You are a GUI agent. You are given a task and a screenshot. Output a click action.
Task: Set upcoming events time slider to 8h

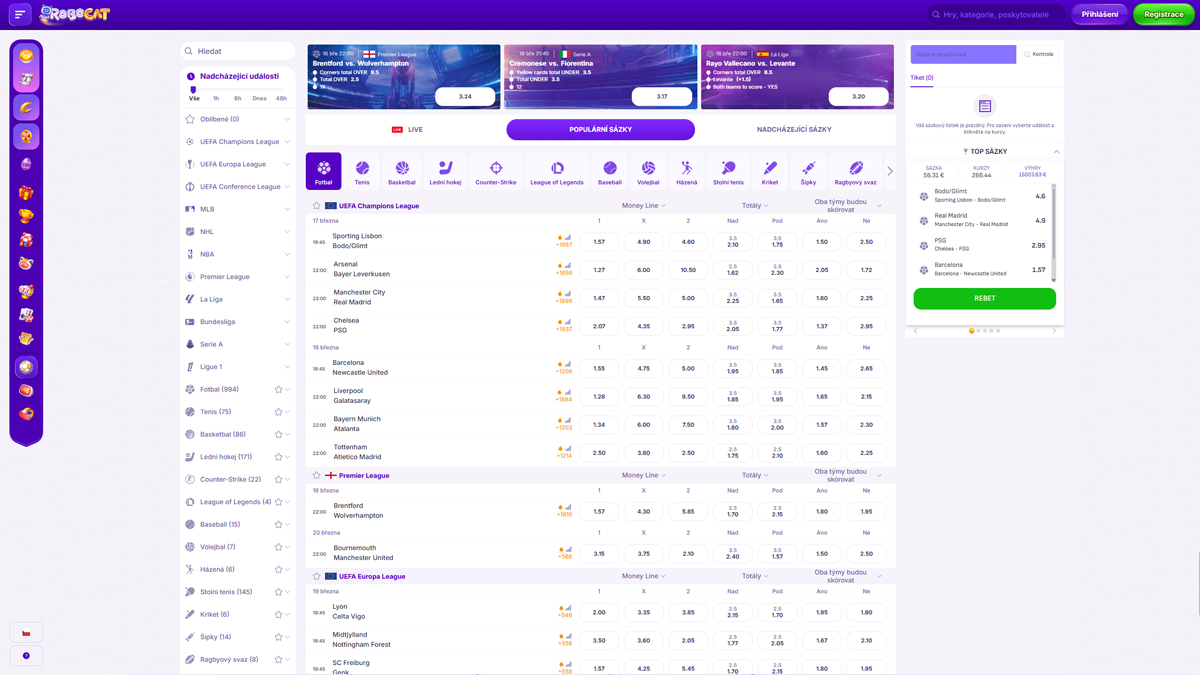(x=237, y=98)
